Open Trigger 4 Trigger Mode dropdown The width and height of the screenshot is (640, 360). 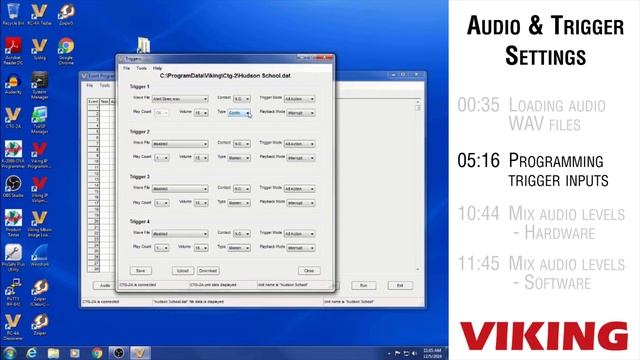[299, 234]
